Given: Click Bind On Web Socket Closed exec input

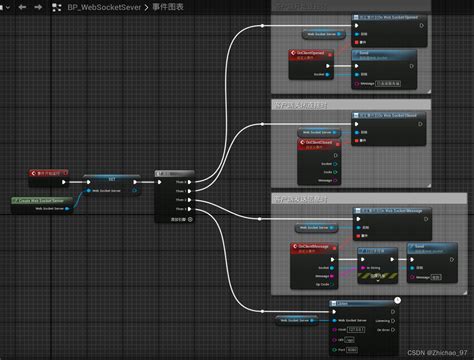Looking at the screenshot, I should 357,124.
